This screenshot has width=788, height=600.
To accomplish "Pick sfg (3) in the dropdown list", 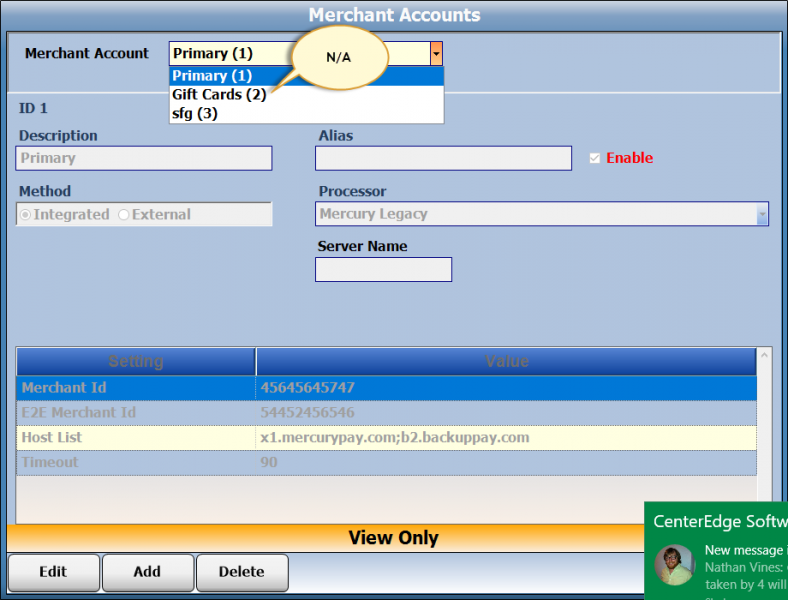I will (194, 114).
